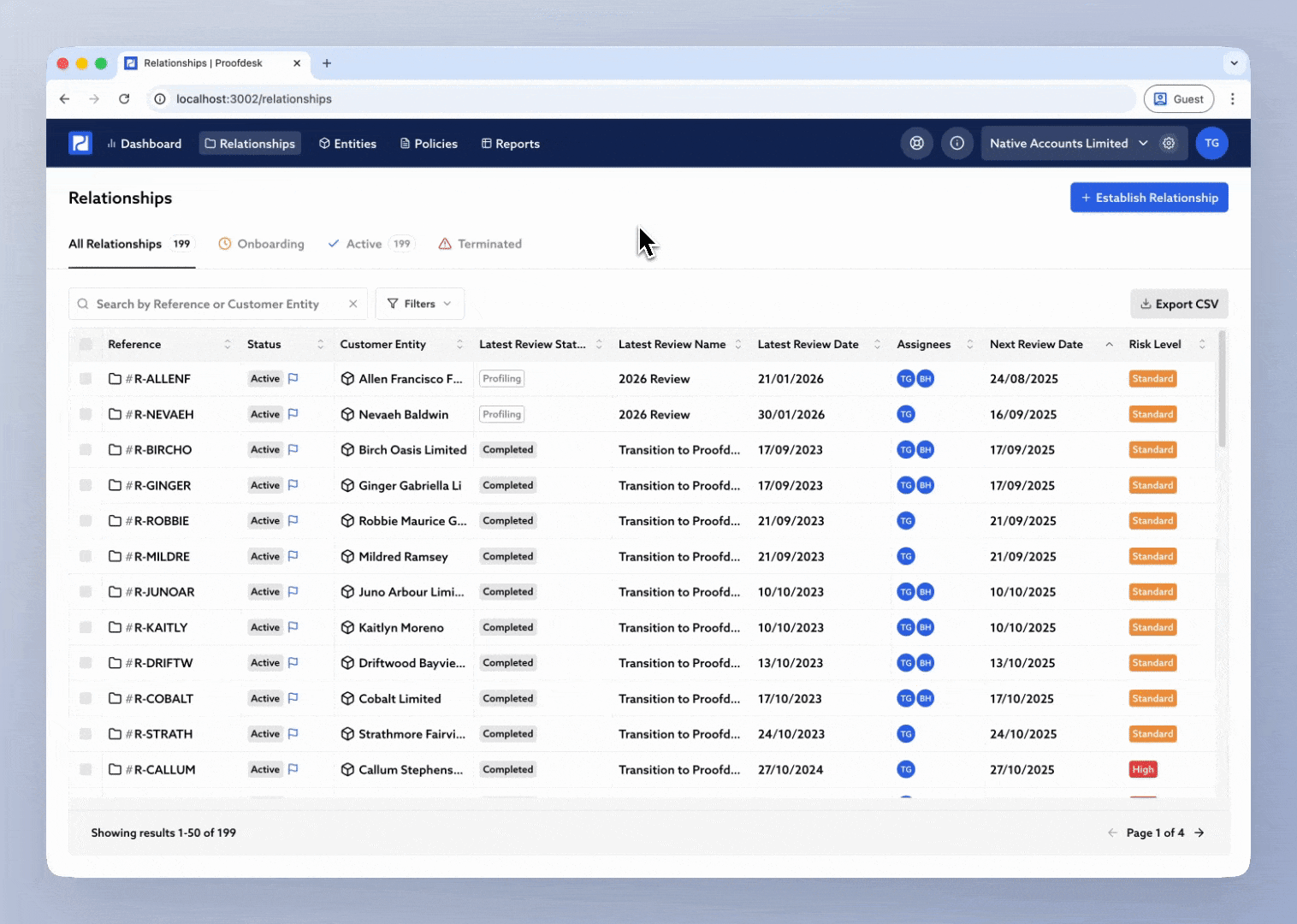The width and height of the screenshot is (1297, 924).
Task: Open the Filters dropdown
Action: (x=419, y=304)
